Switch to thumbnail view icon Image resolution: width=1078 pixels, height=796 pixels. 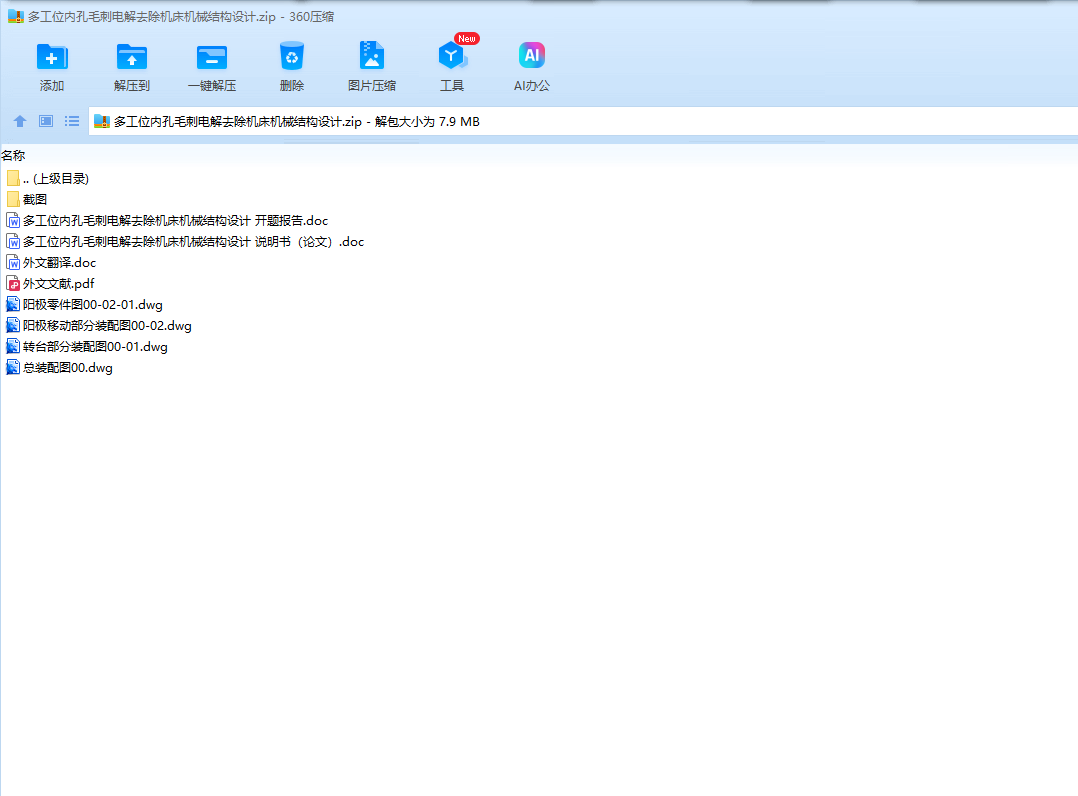[46, 121]
